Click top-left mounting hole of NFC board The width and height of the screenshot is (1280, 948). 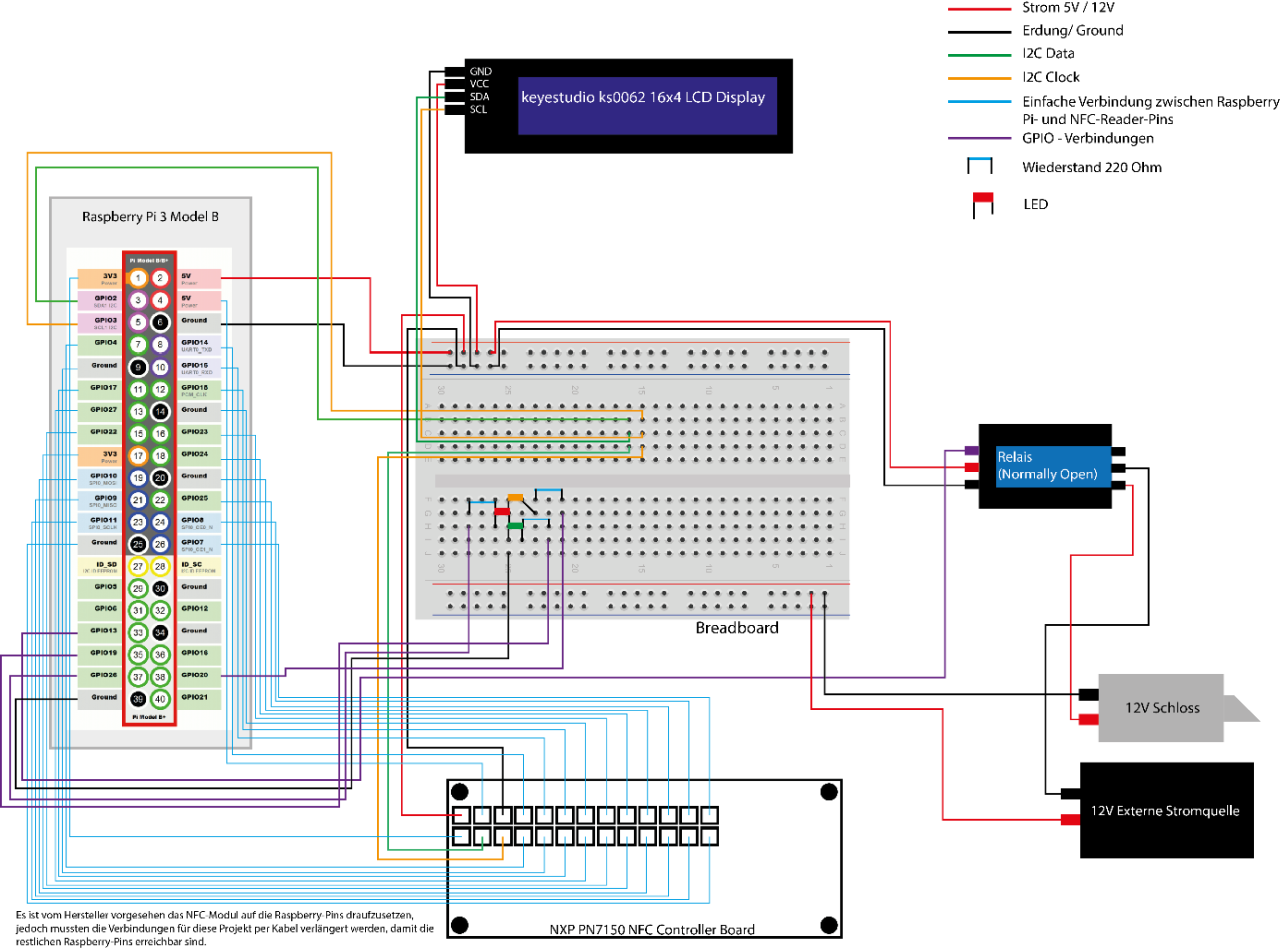click(x=459, y=792)
